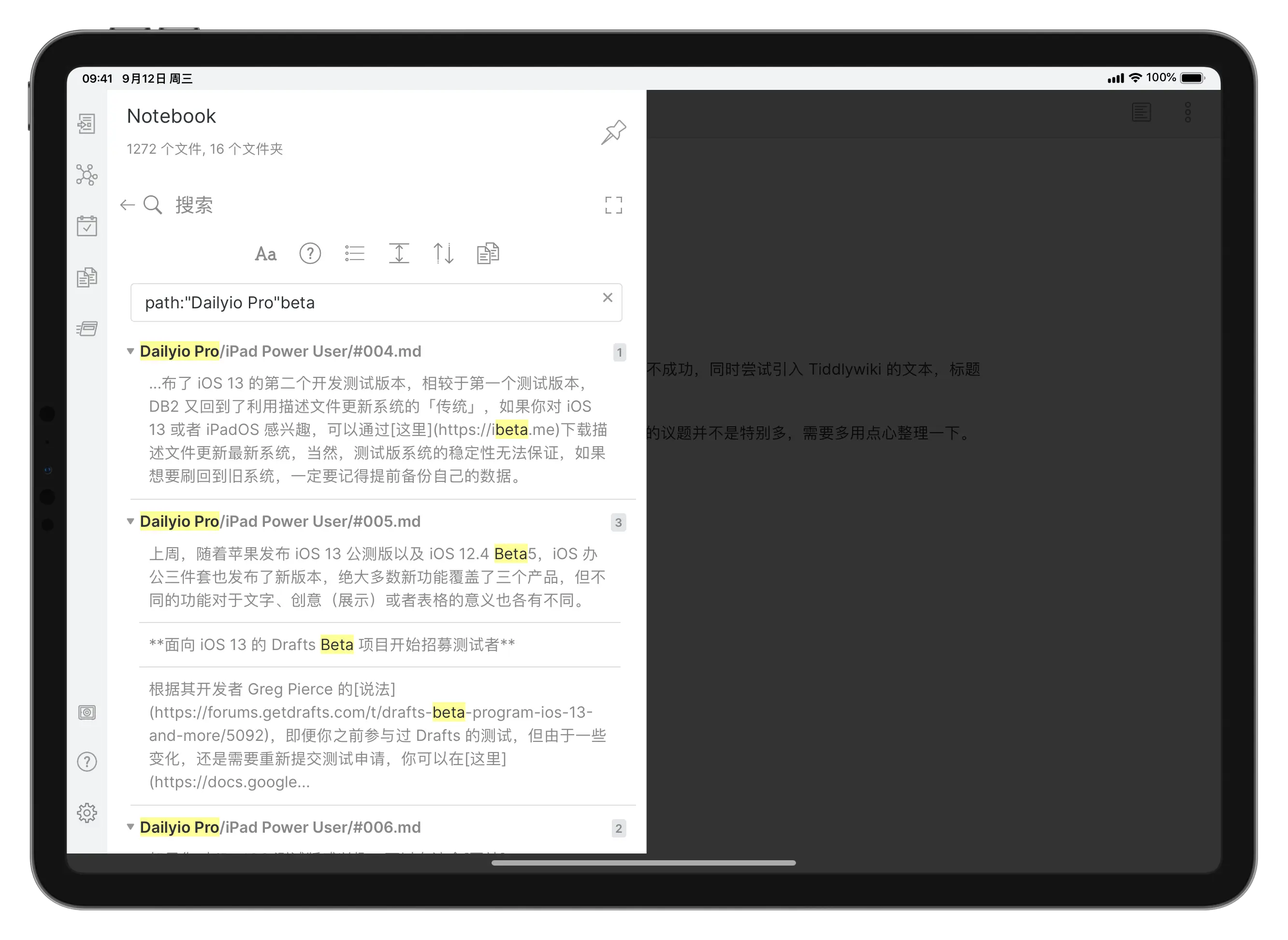The image size is (1288, 940).
Task: Tap the 09:41 clock in status bar
Action: pyautogui.click(x=97, y=78)
